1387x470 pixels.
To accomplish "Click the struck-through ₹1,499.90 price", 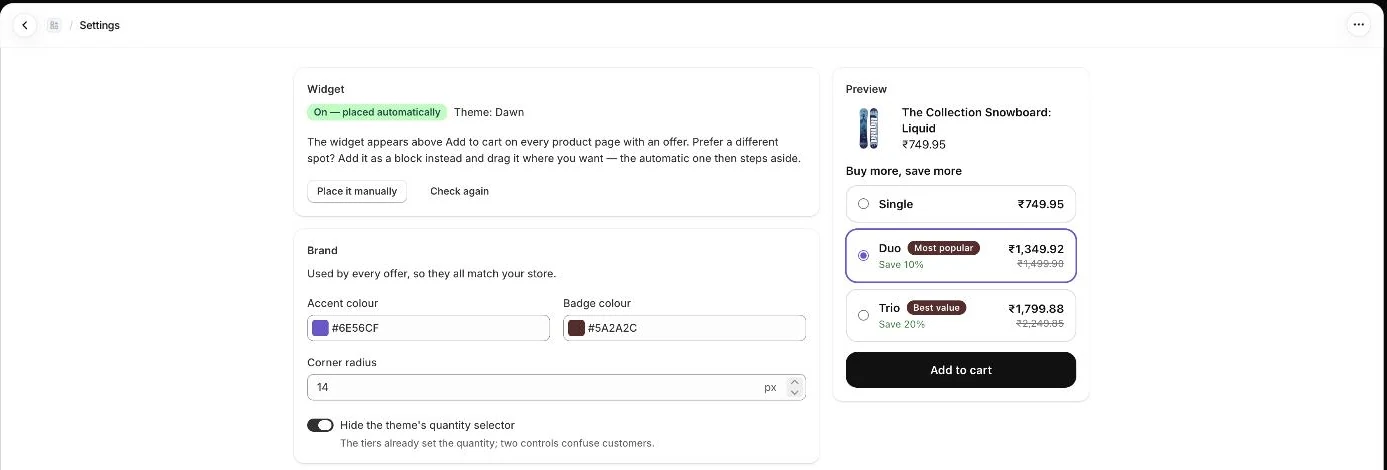I will pos(1040,264).
